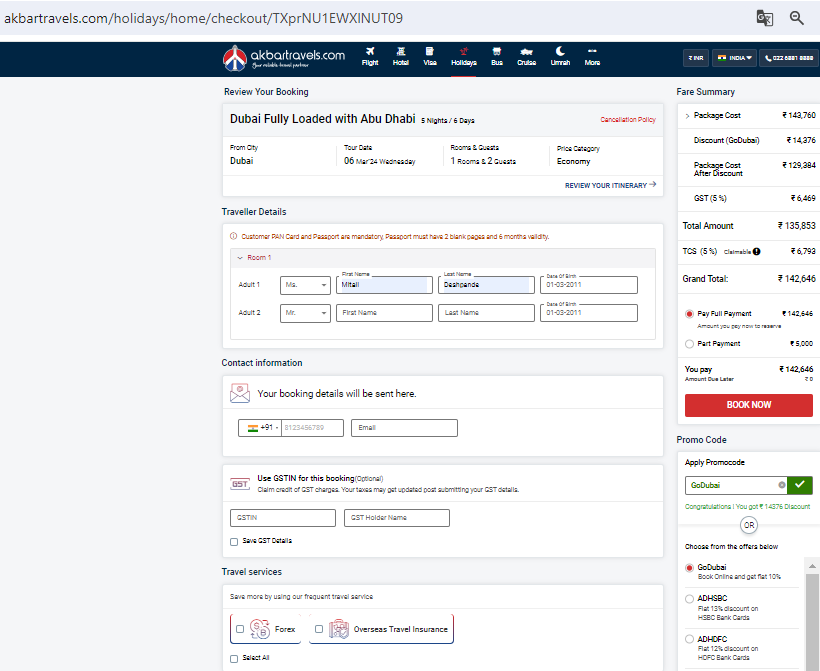Open the Flight airplane icon

coord(370,51)
